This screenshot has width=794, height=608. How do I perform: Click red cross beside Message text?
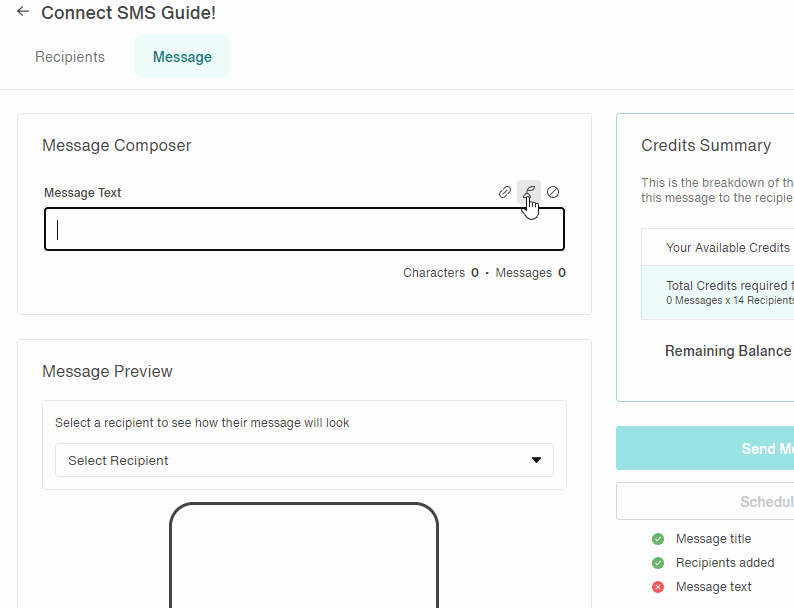point(658,587)
